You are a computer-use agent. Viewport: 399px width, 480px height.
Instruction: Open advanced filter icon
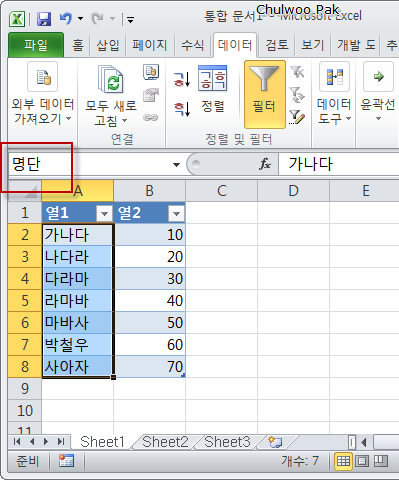(x=297, y=117)
